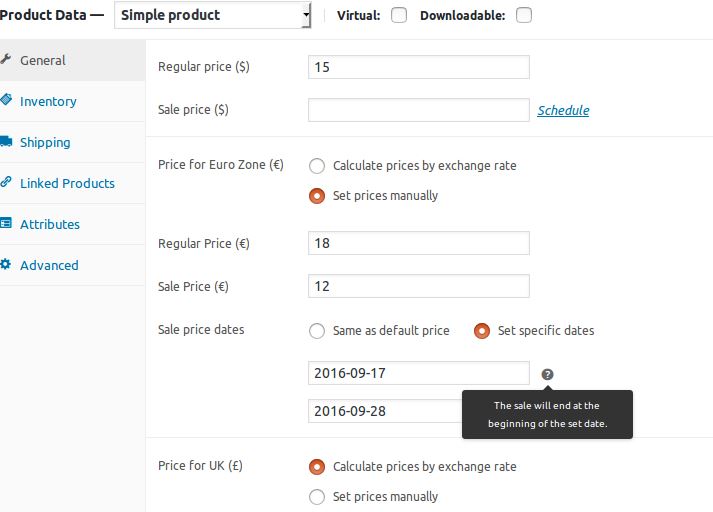This screenshot has height=512, width=713.
Task: Focus the Sale price ($) field
Action: (x=419, y=110)
